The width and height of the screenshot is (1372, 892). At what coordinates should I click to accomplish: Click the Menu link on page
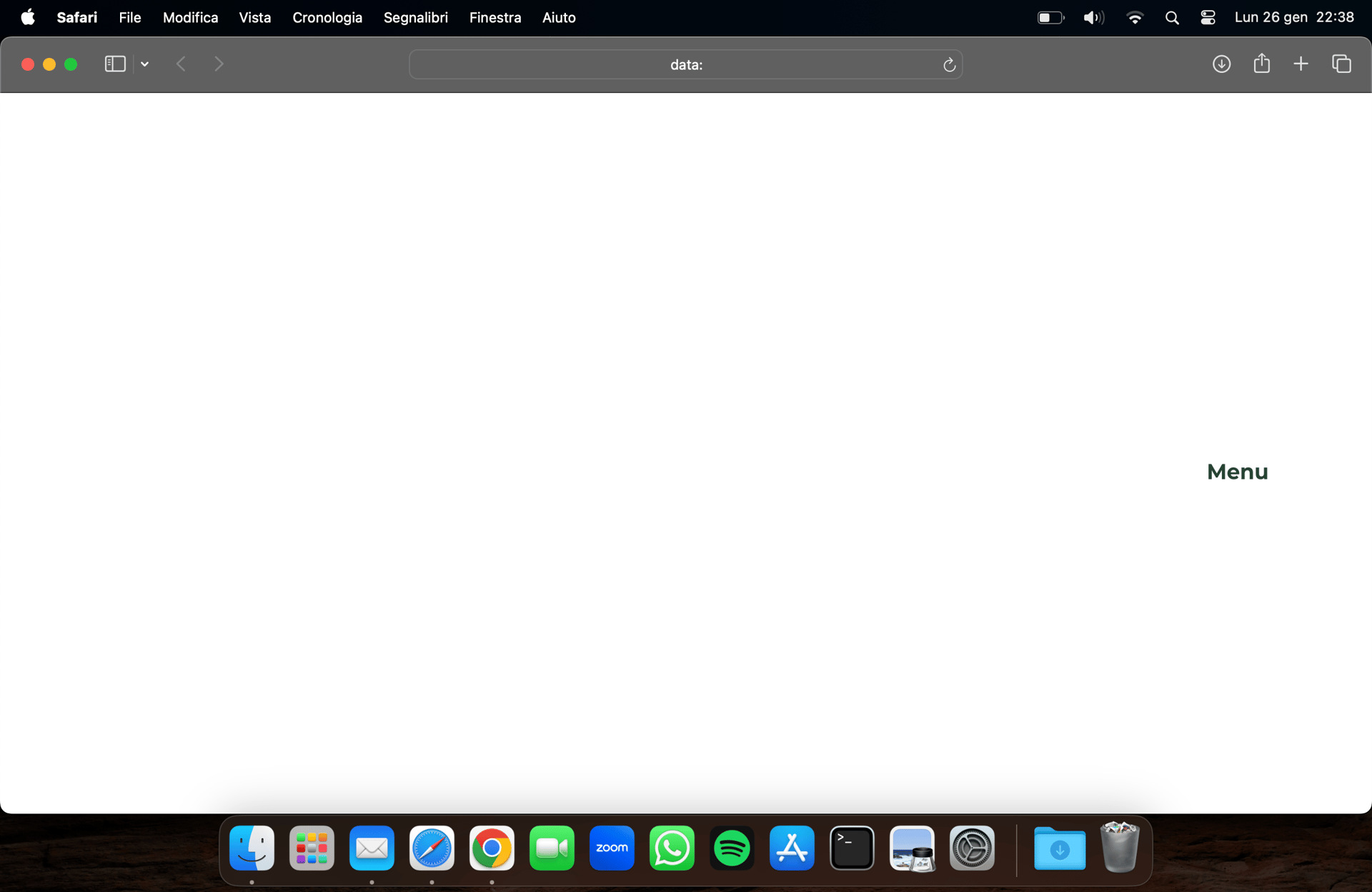(x=1237, y=472)
